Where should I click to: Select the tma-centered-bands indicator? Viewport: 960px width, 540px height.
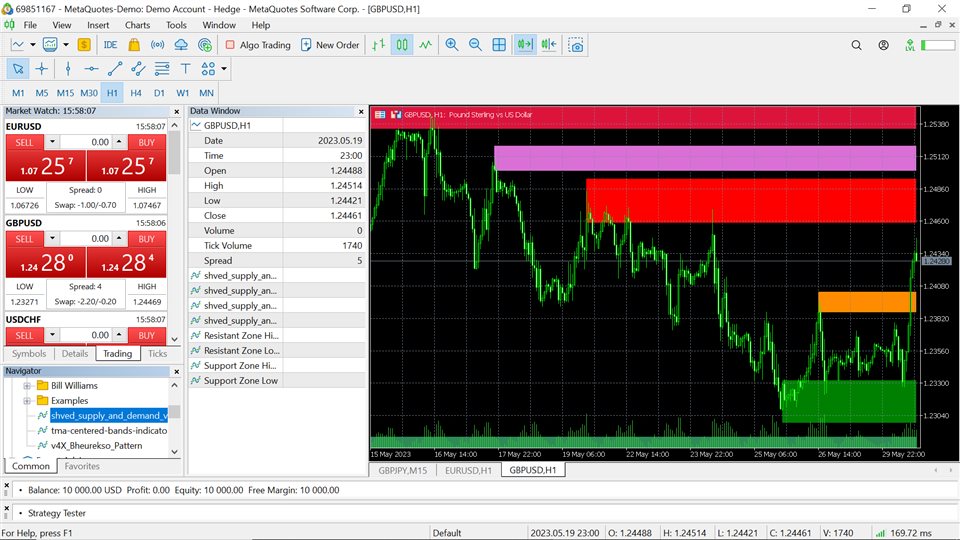[x=109, y=431]
